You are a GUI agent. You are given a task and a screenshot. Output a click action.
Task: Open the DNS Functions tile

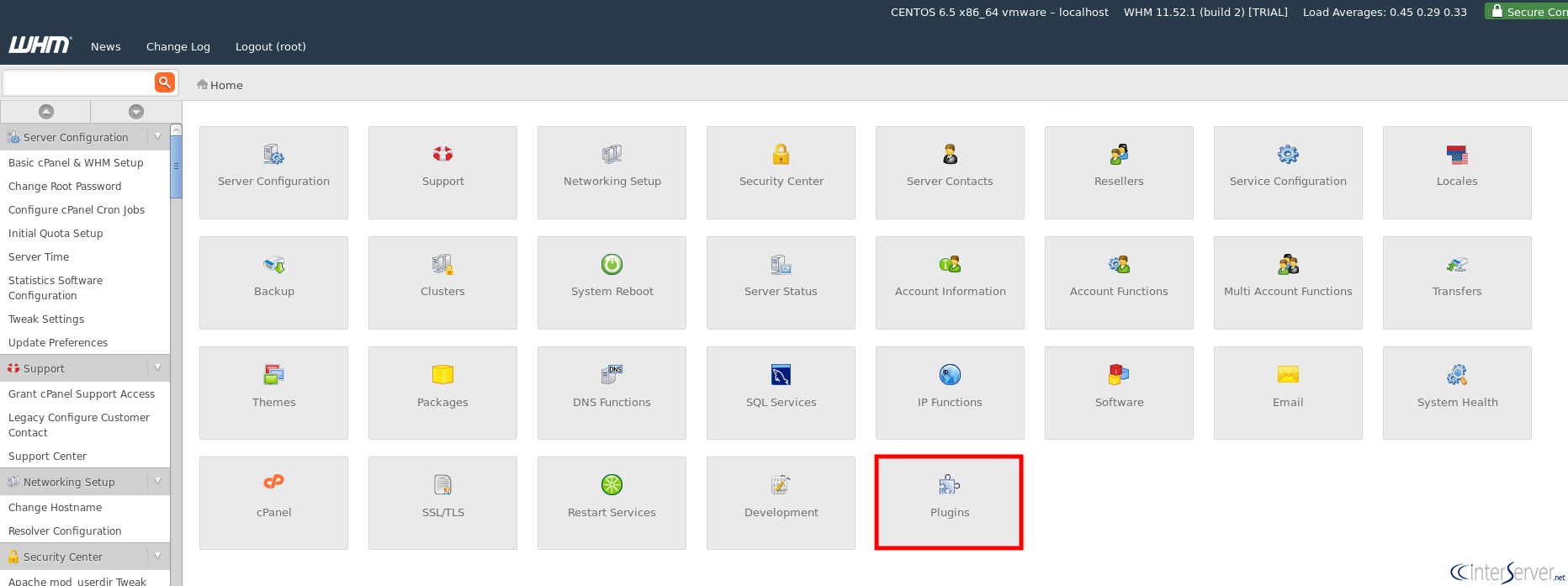pos(612,393)
